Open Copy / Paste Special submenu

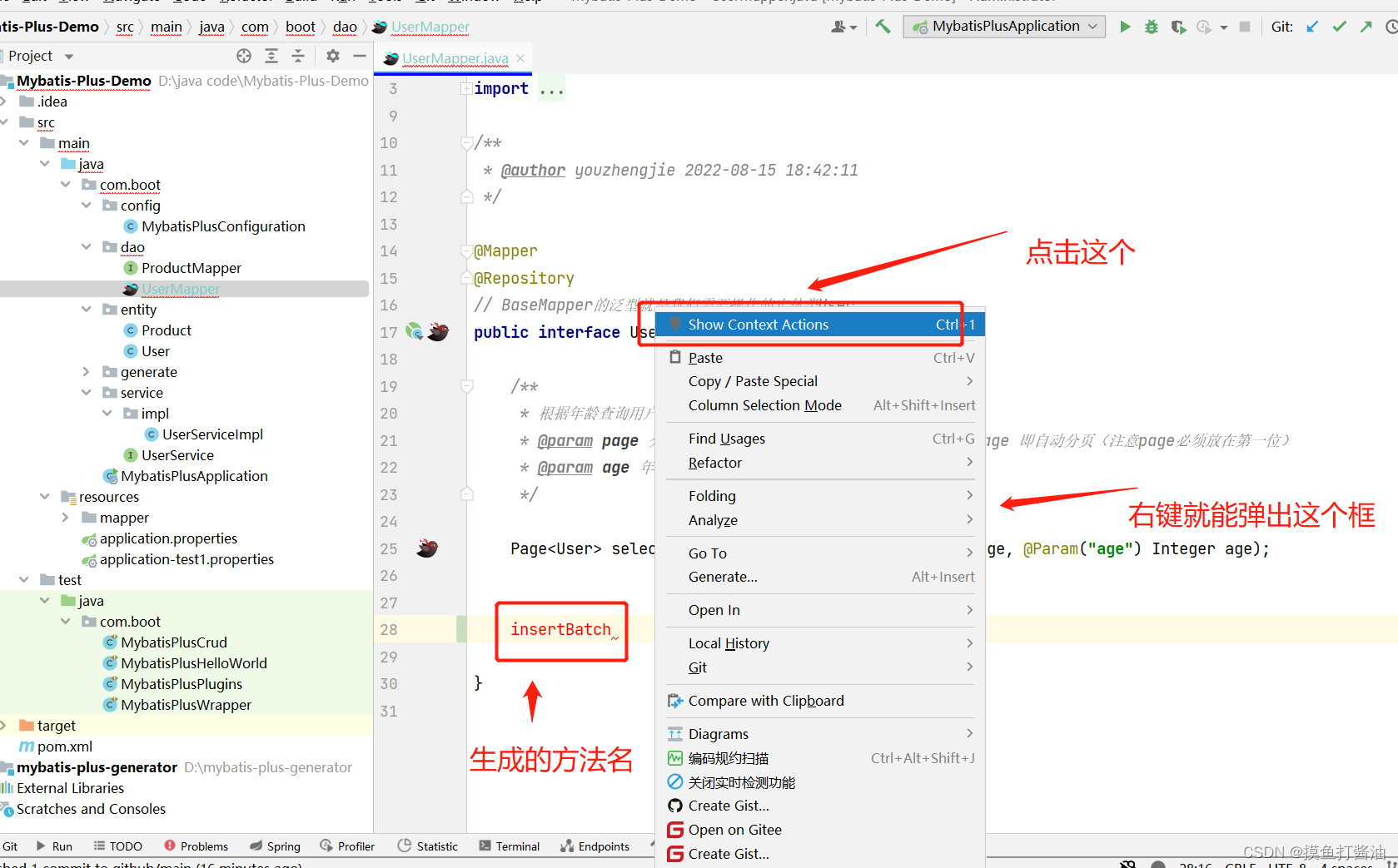(x=820, y=381)
